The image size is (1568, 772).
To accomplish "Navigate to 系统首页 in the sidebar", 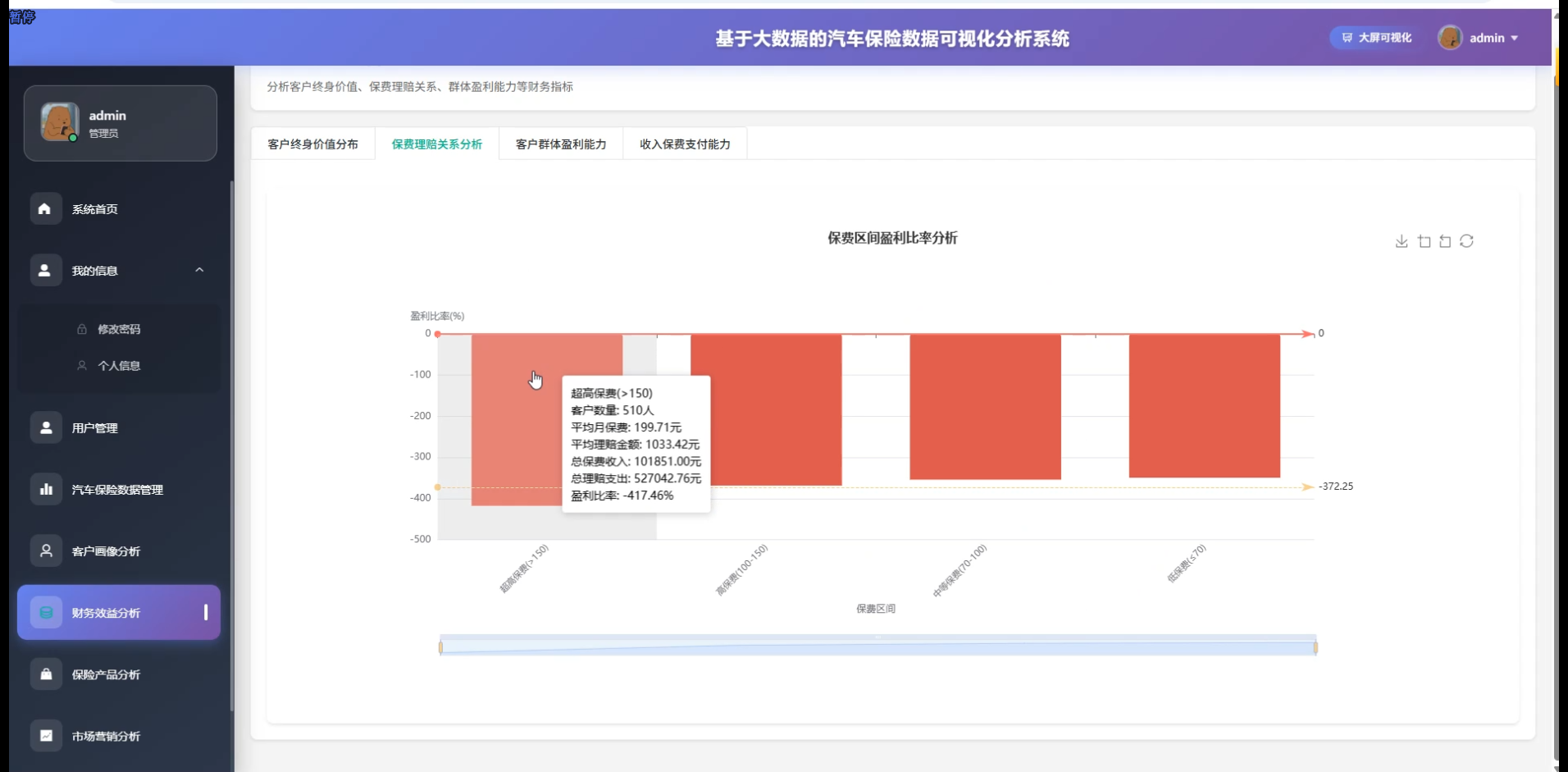I will [119, 209].
